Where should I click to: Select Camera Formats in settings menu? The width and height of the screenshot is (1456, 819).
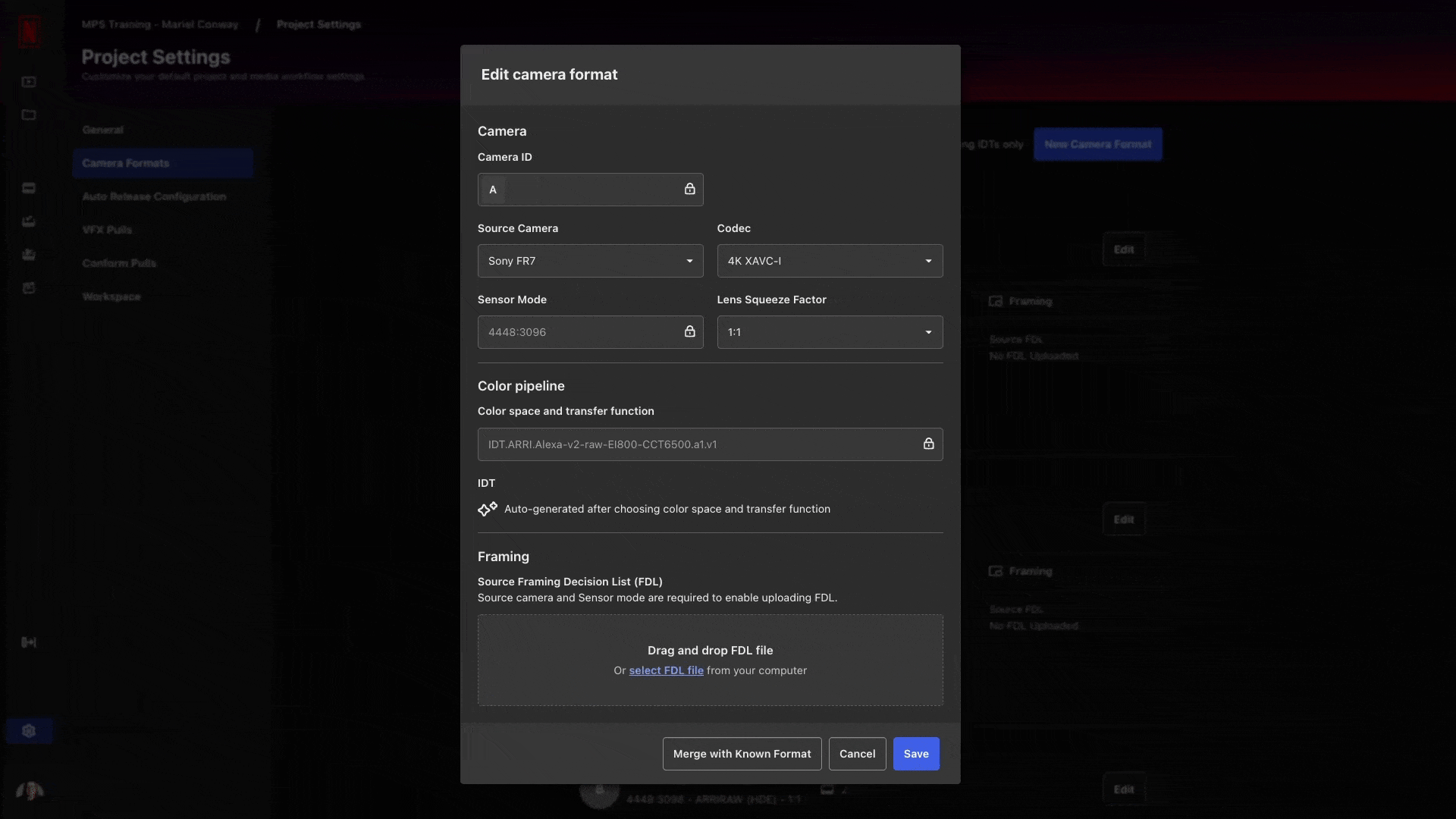[x=163, y=163]
